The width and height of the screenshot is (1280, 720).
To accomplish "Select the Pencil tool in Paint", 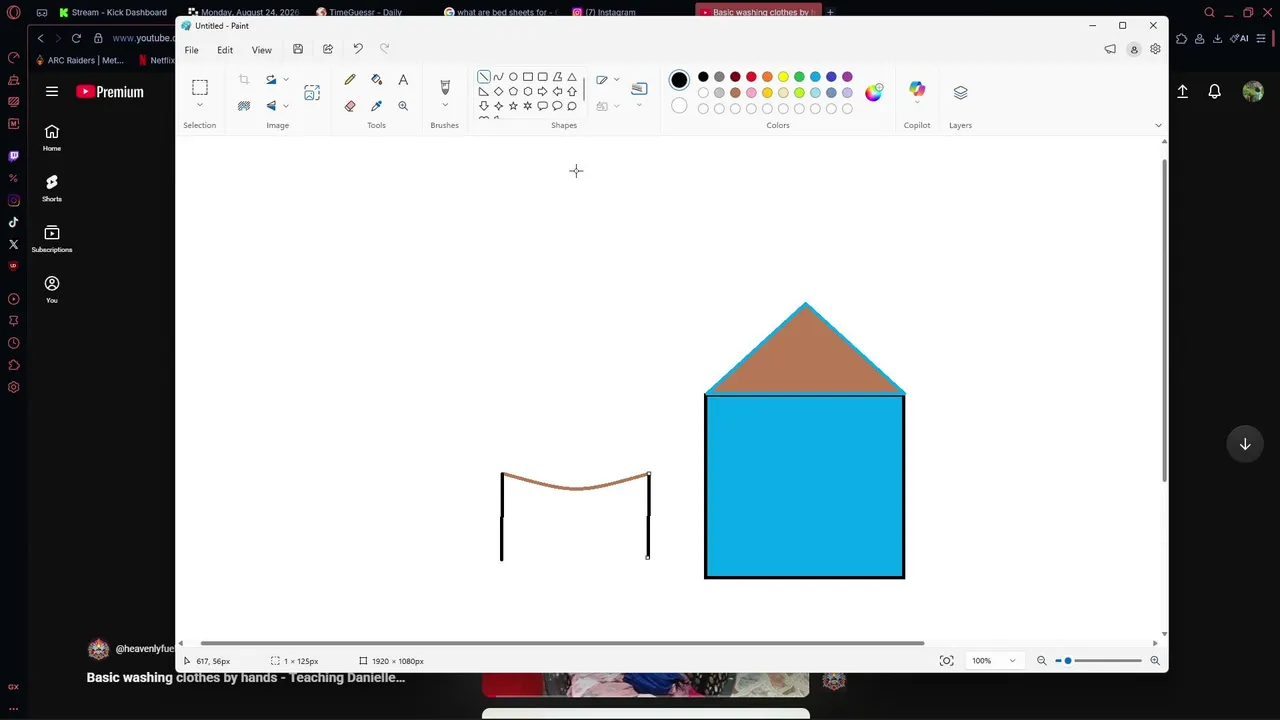I will coord(350,80).
